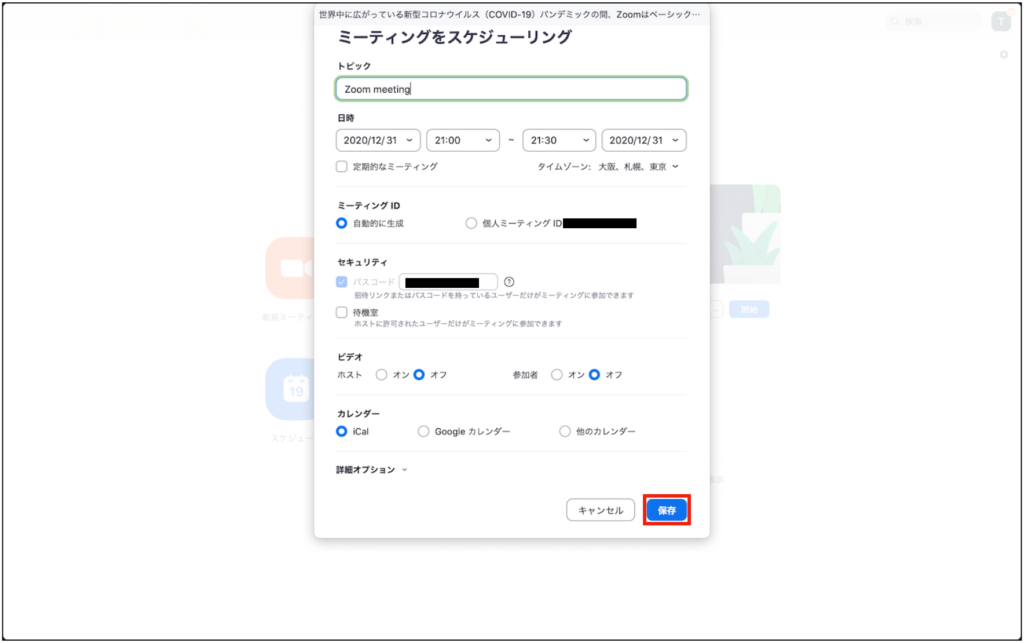Open the 21:00 start time dropdown
The width and height of the screenshot is (1024, 643).
[463, 141]
